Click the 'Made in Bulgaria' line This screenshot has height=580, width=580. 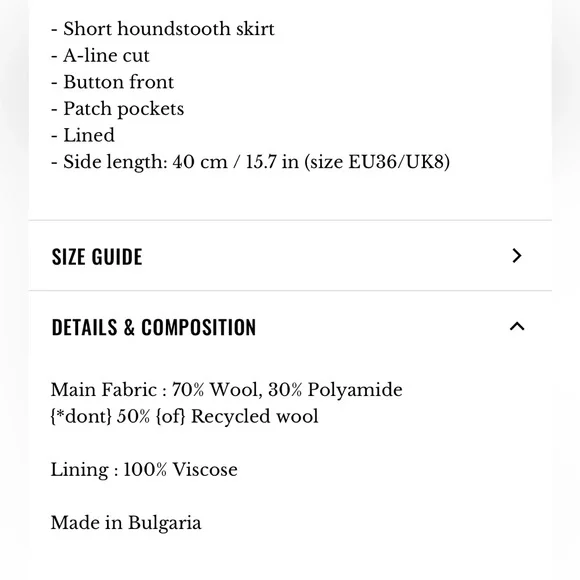click(126, 523)
